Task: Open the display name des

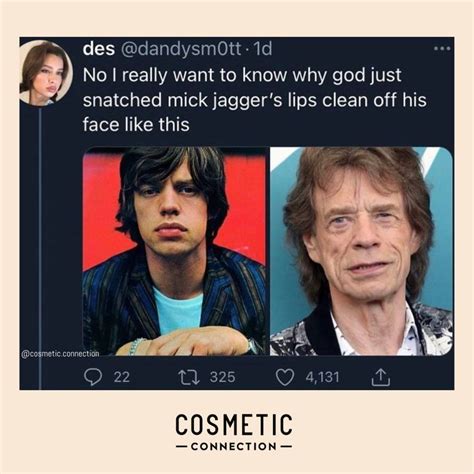Action: [x=99, y=49]
